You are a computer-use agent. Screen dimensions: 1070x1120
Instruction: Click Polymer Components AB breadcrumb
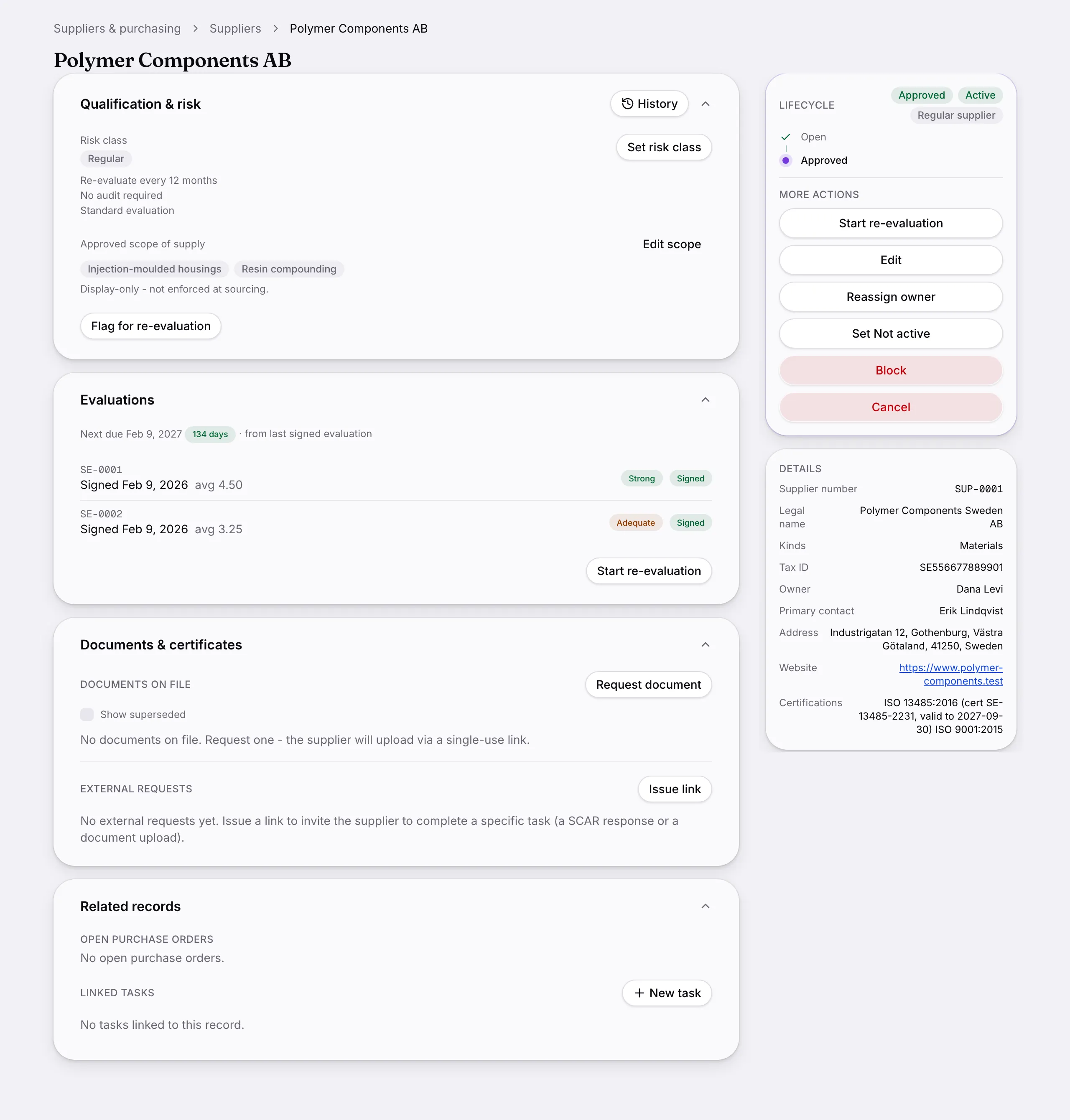click(358, 28)
